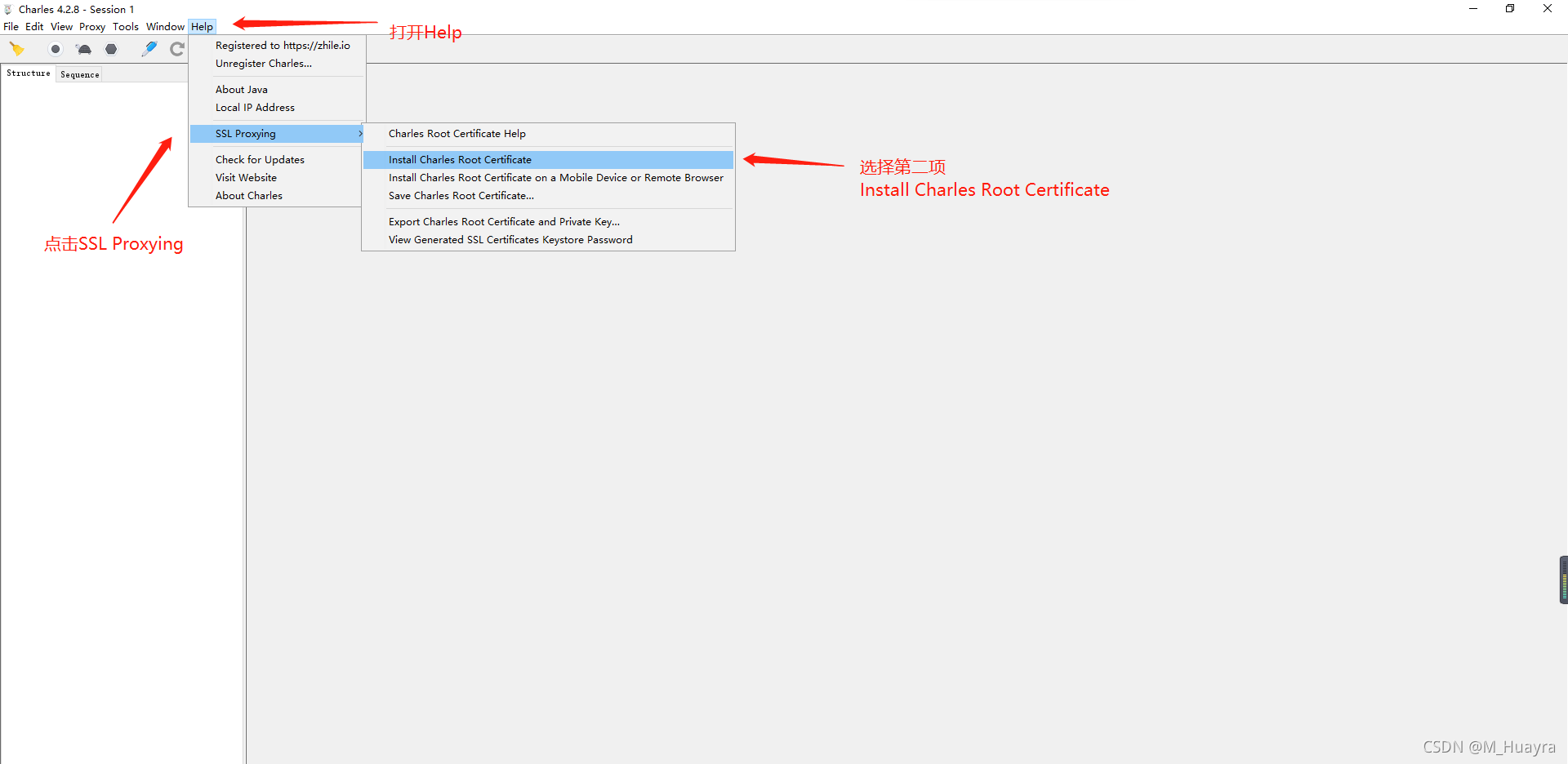Image resolution: width=1568 pixels, height=764 pixels.
Task: Open the Edit menu
Action: tap(34, 27)
